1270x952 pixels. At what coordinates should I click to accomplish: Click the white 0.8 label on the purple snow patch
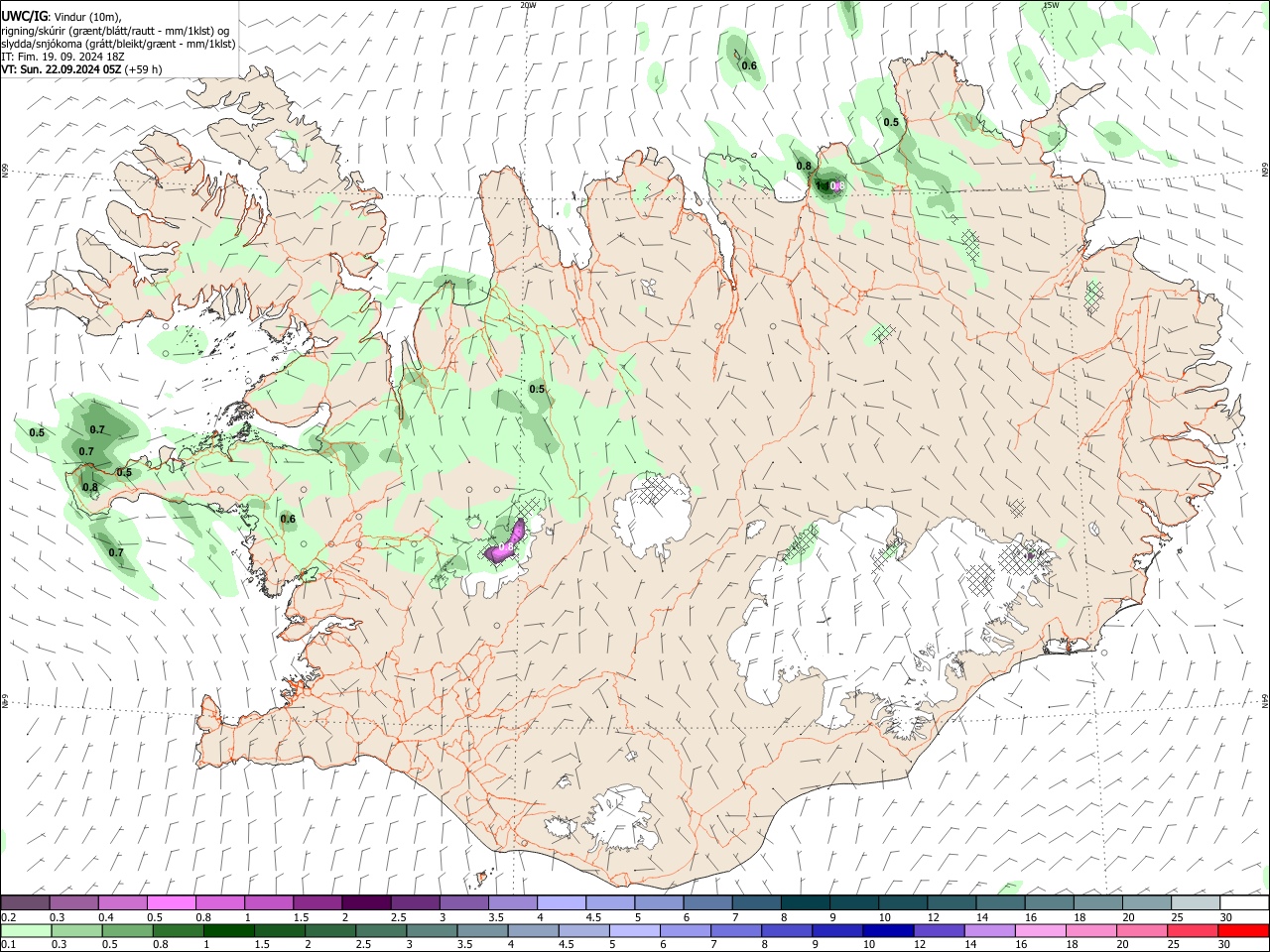point(506,547)
